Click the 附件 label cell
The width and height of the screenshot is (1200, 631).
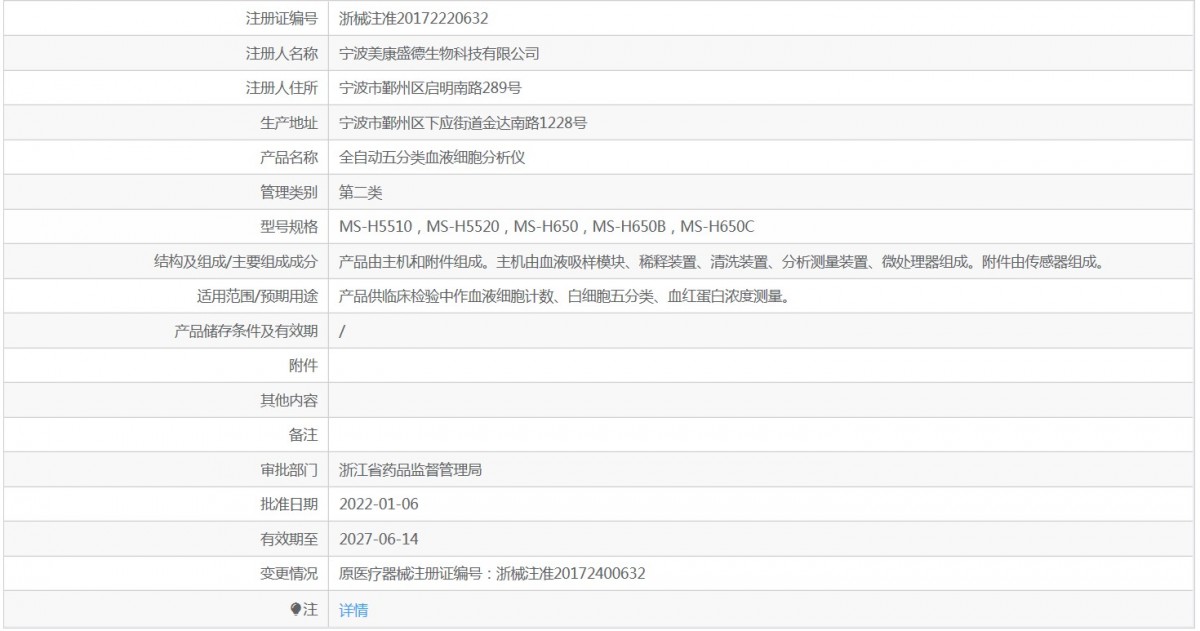point(165,366)
